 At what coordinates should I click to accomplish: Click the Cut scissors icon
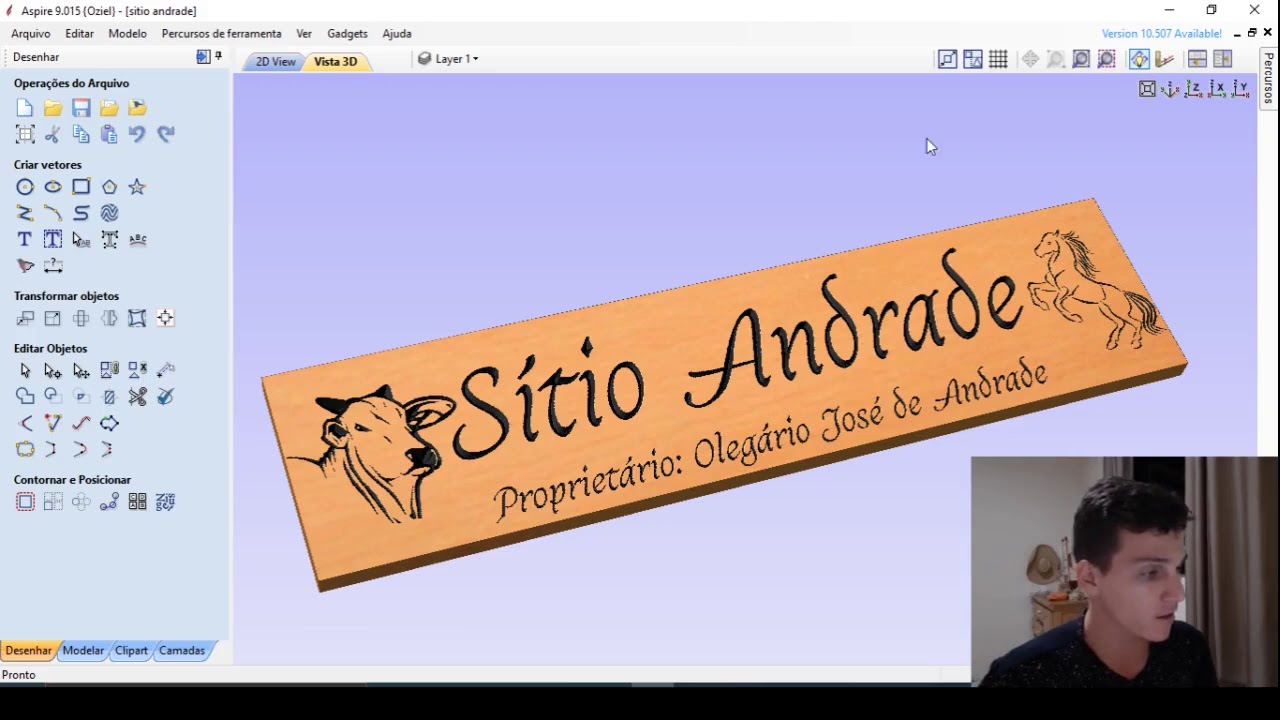click(53, 134)
